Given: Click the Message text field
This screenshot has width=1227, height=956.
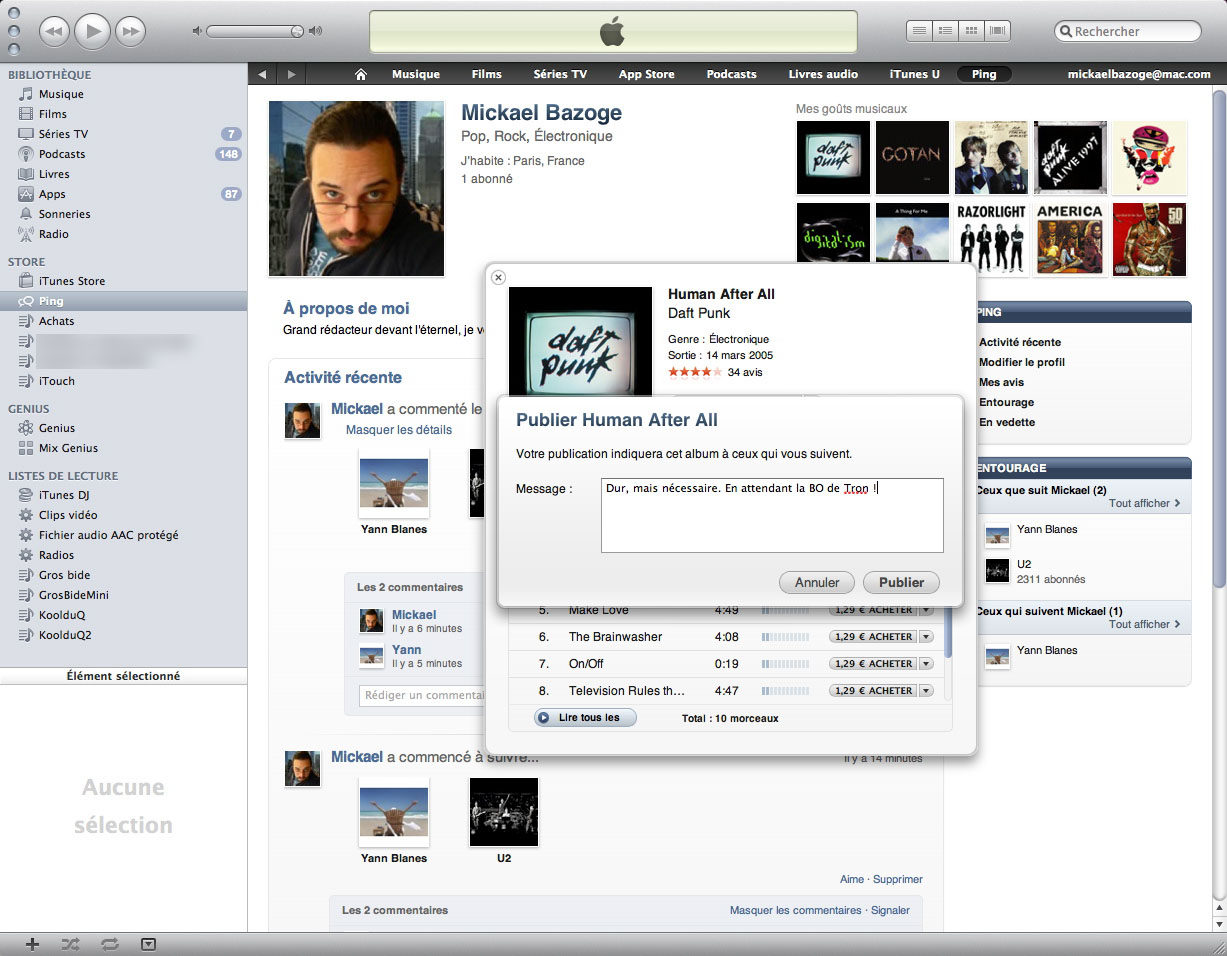Looking at the screenshot, I should (772, 515).
